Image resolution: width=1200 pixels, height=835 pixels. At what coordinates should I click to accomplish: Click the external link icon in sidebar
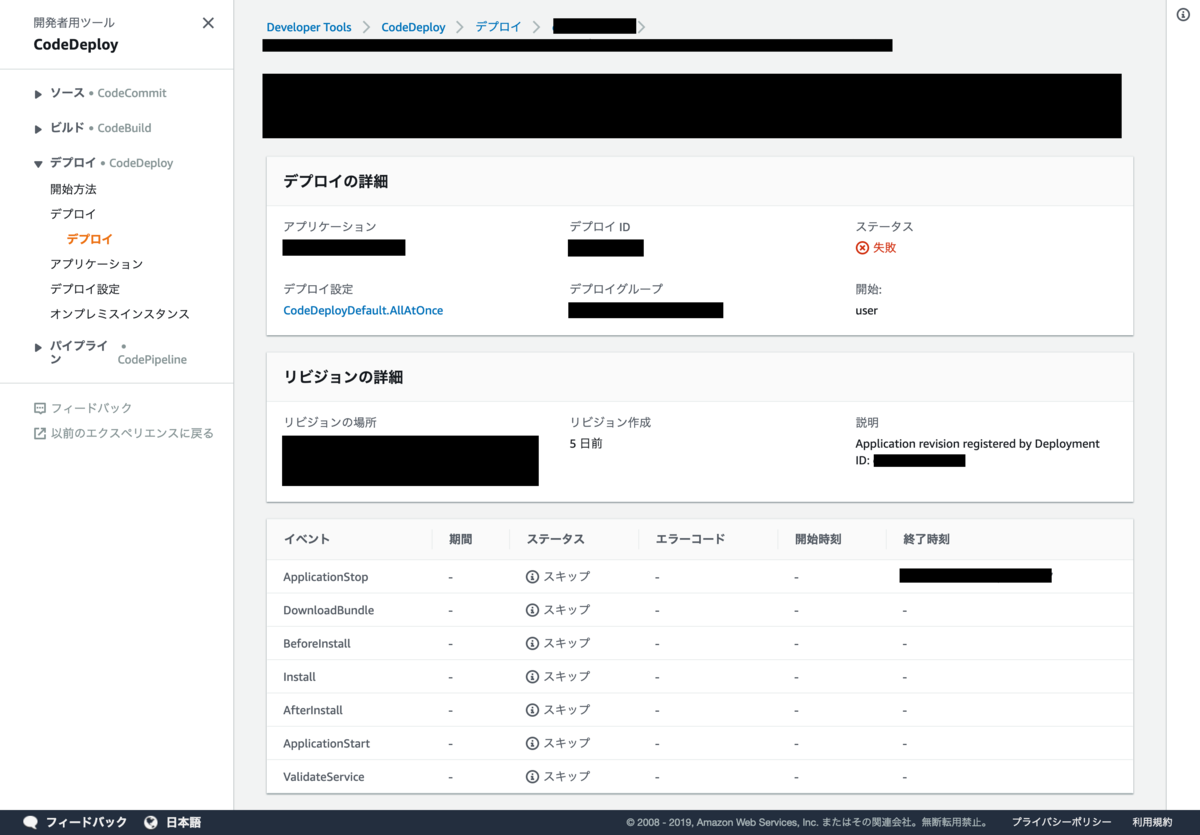40,433
